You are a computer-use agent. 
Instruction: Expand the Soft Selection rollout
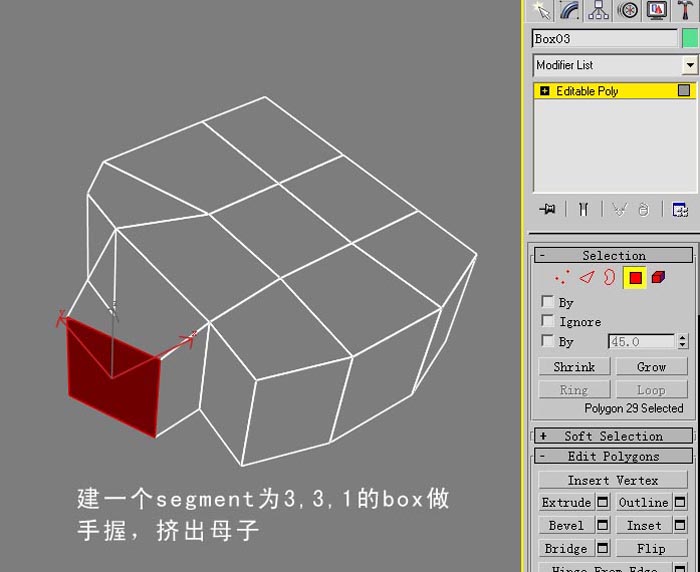[x=613, y=436]
